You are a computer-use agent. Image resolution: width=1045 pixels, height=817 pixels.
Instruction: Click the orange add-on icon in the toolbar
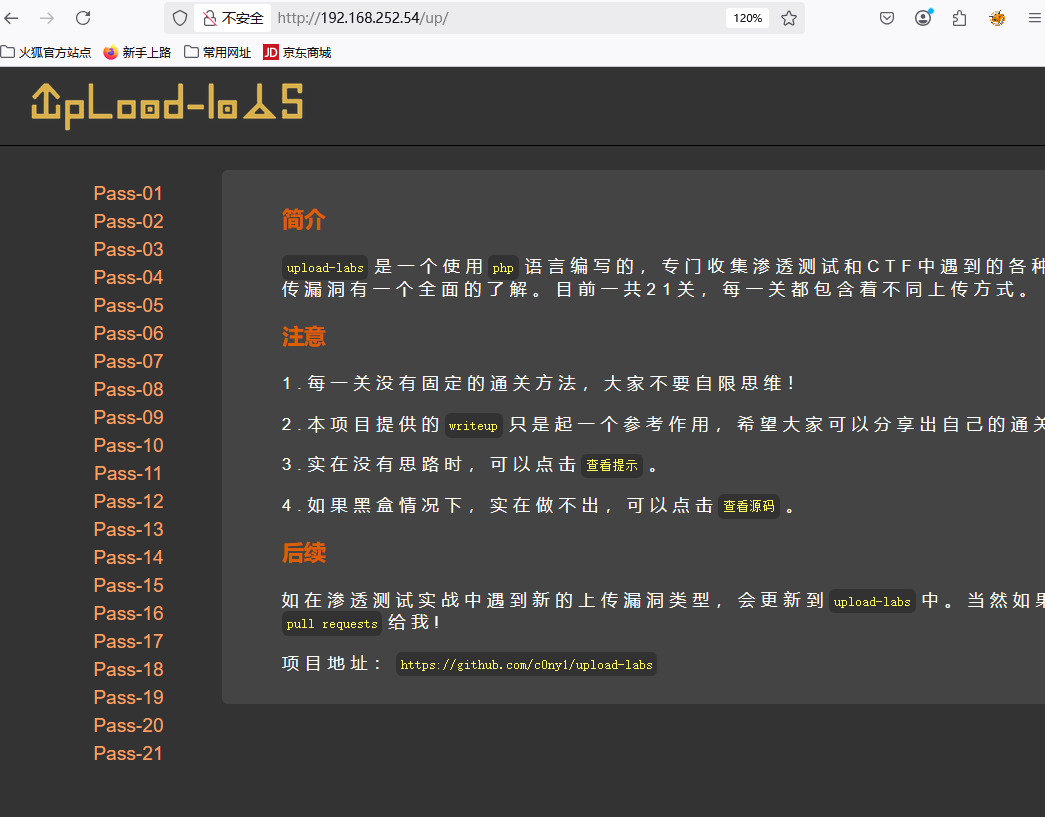click(996, 17)
